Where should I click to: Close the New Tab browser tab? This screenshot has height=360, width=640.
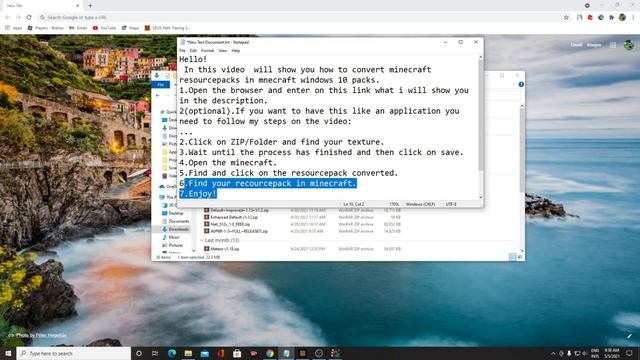point(78,6)
